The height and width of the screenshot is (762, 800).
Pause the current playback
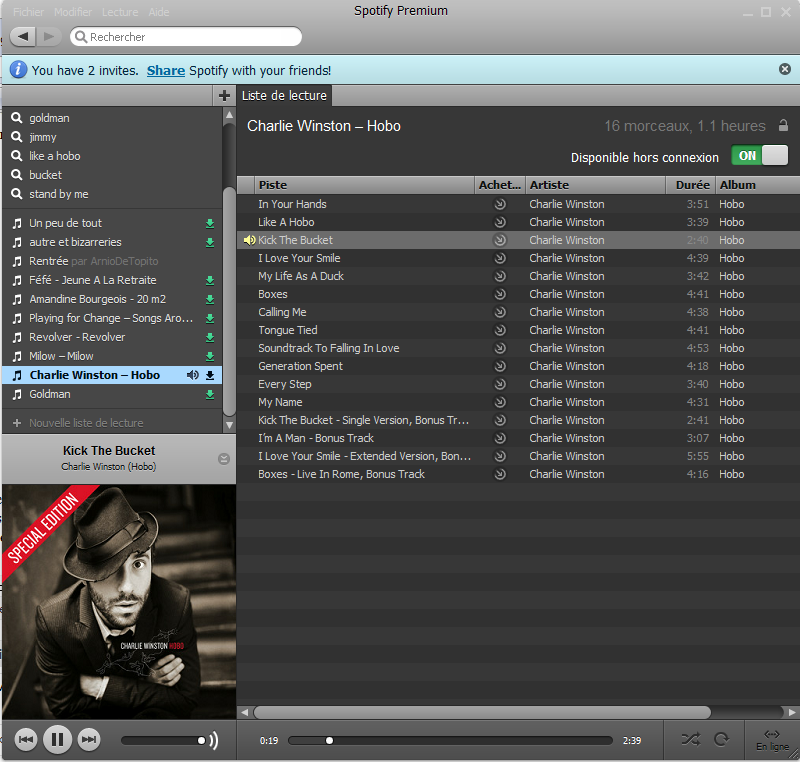pyautogui.click(x=57, y=740)
